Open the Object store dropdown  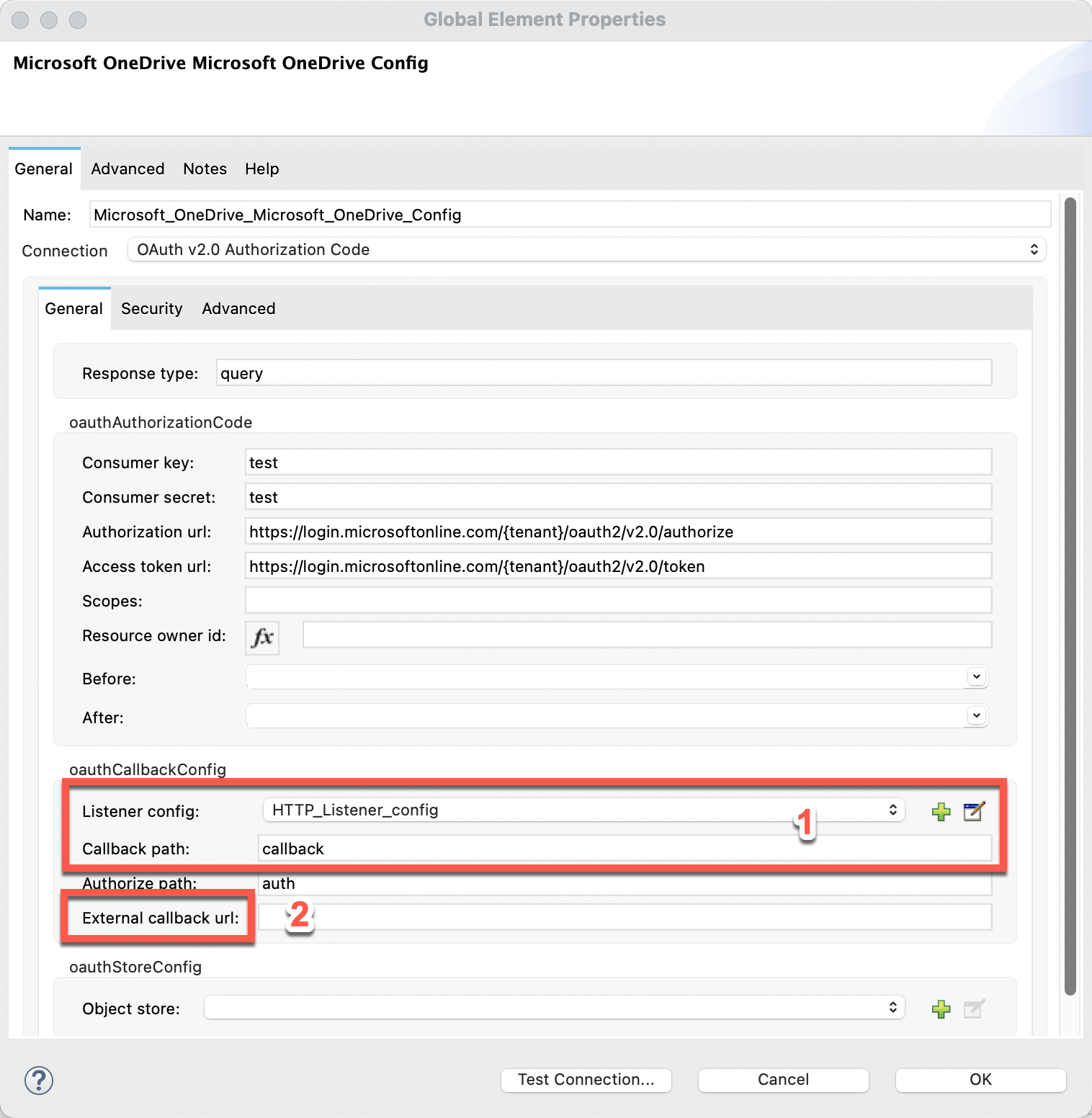point(893,1007)
